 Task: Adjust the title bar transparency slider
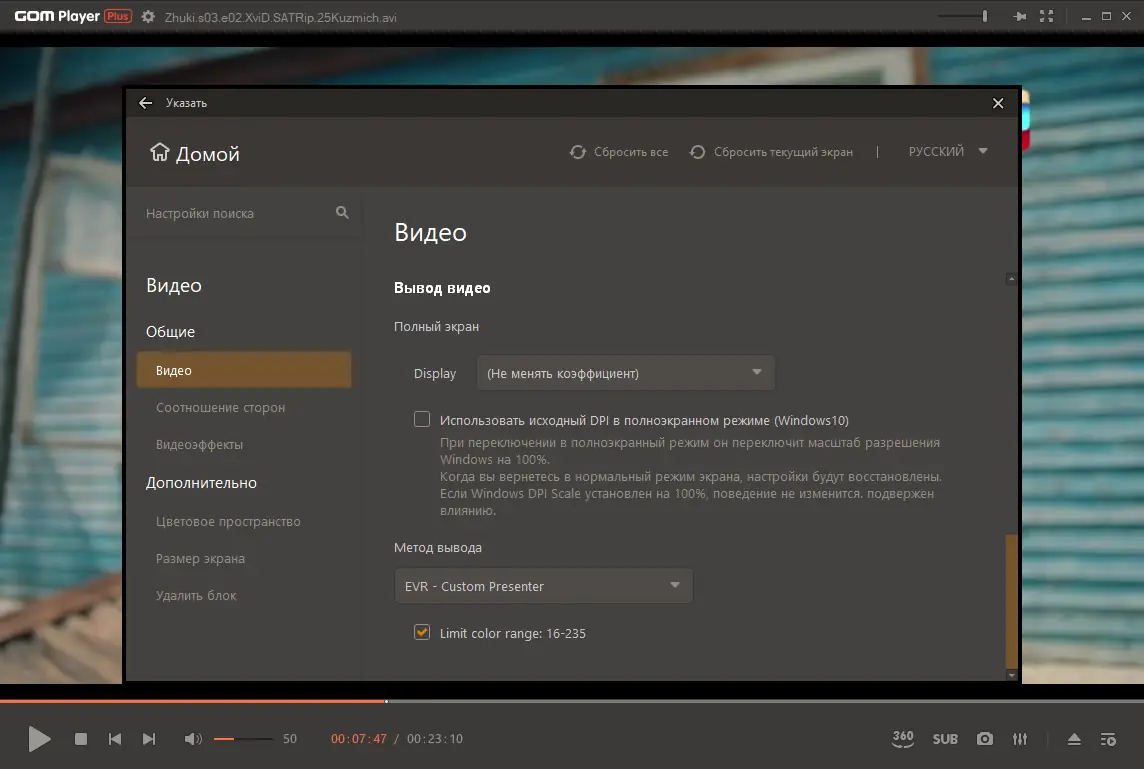(963, 16)
